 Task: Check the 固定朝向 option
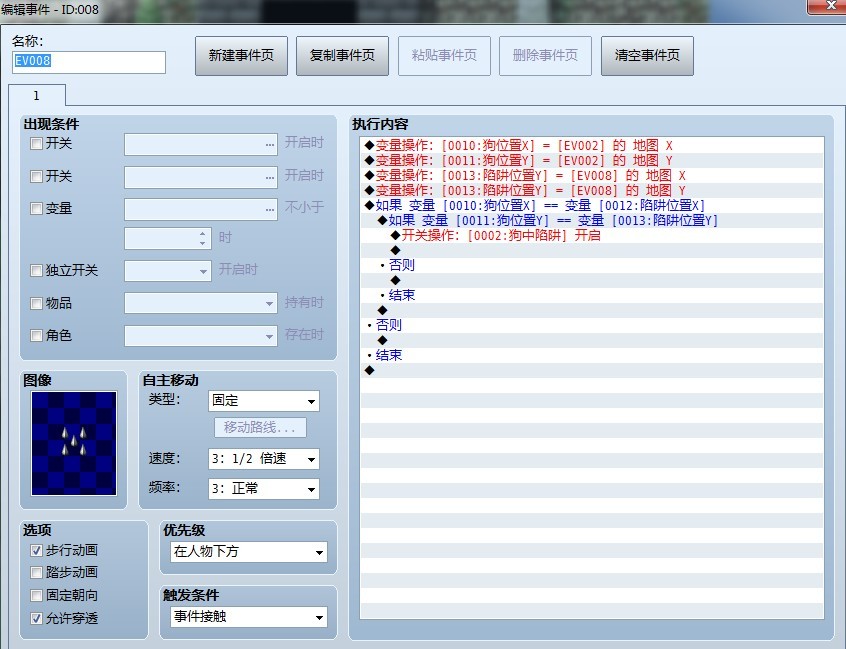[x=36, y=596]
